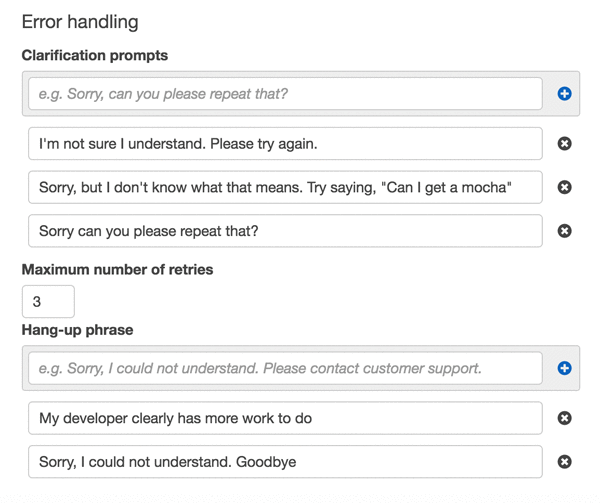Click the Maximum number of retries label
The height and width of the screenshot is (503, 600).
[117, 269]
